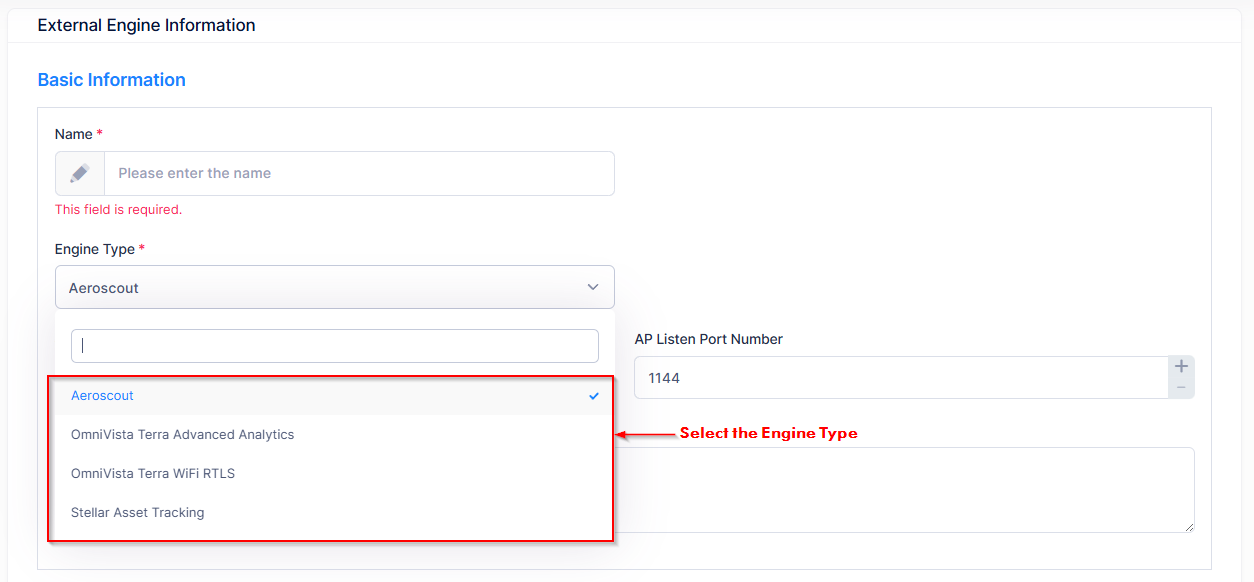Click the 'This field is required.' error message

(118, 210)
